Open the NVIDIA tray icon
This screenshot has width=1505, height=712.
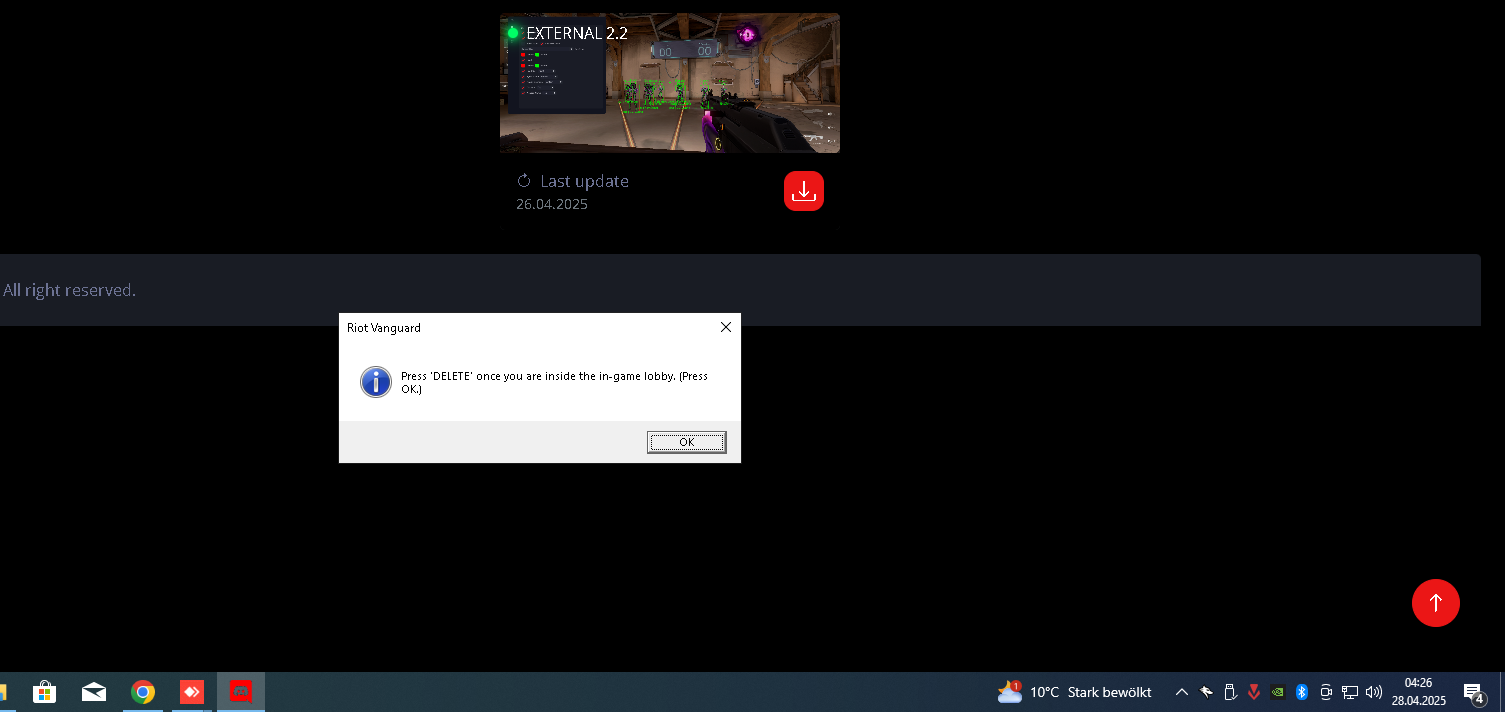(1277, 692)
